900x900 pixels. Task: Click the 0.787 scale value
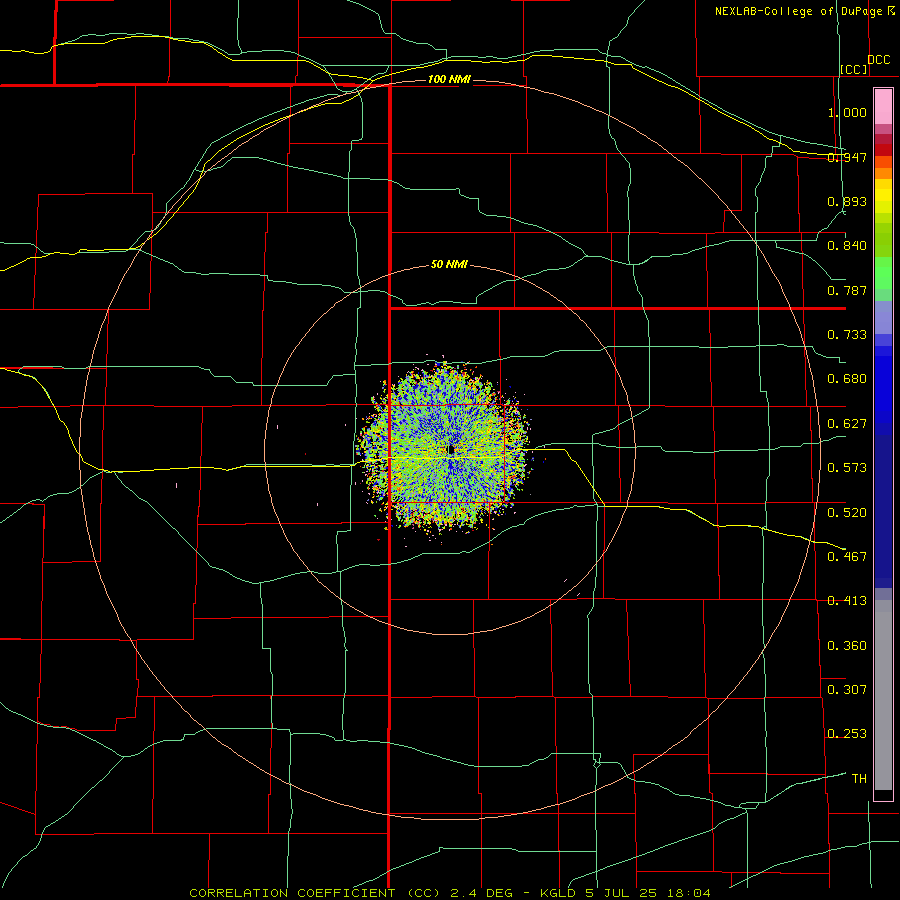(x=847, y=290)
